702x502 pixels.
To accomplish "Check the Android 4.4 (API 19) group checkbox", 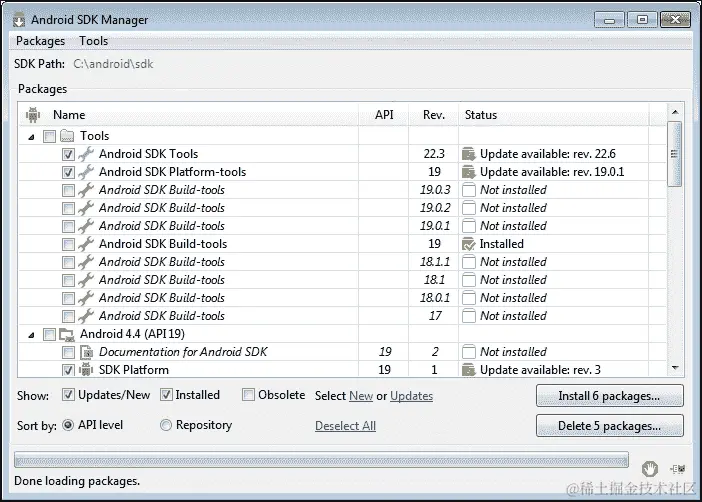I will click(x=49, y=335).
